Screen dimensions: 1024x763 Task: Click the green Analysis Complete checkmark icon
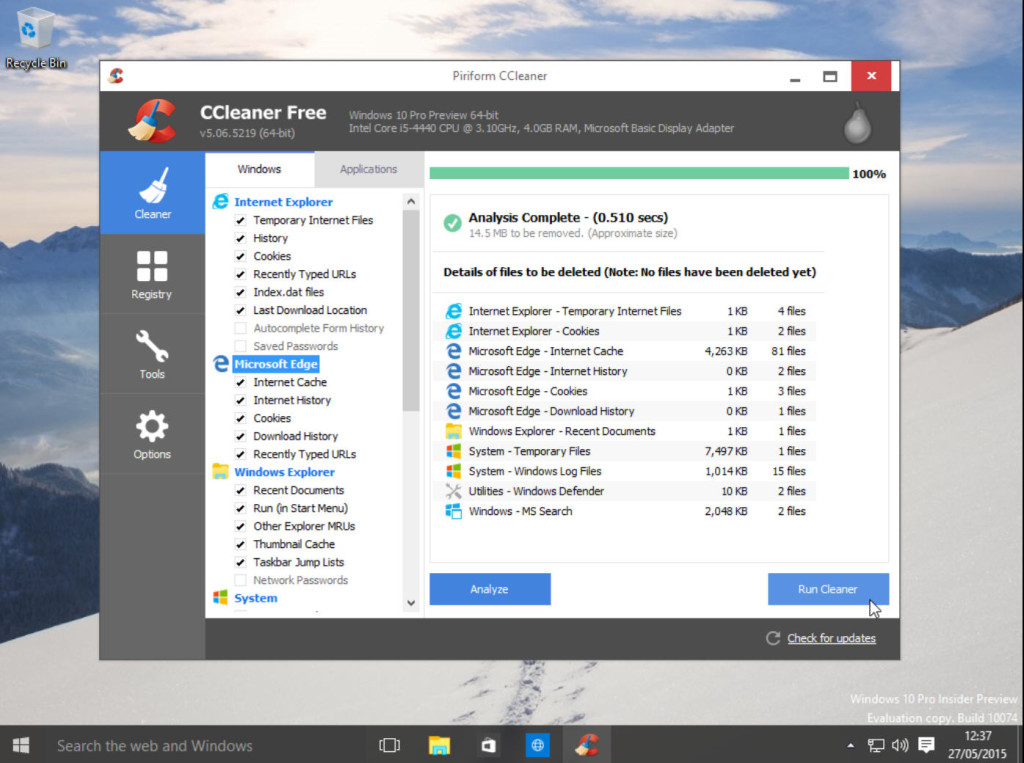pos(452,223)
